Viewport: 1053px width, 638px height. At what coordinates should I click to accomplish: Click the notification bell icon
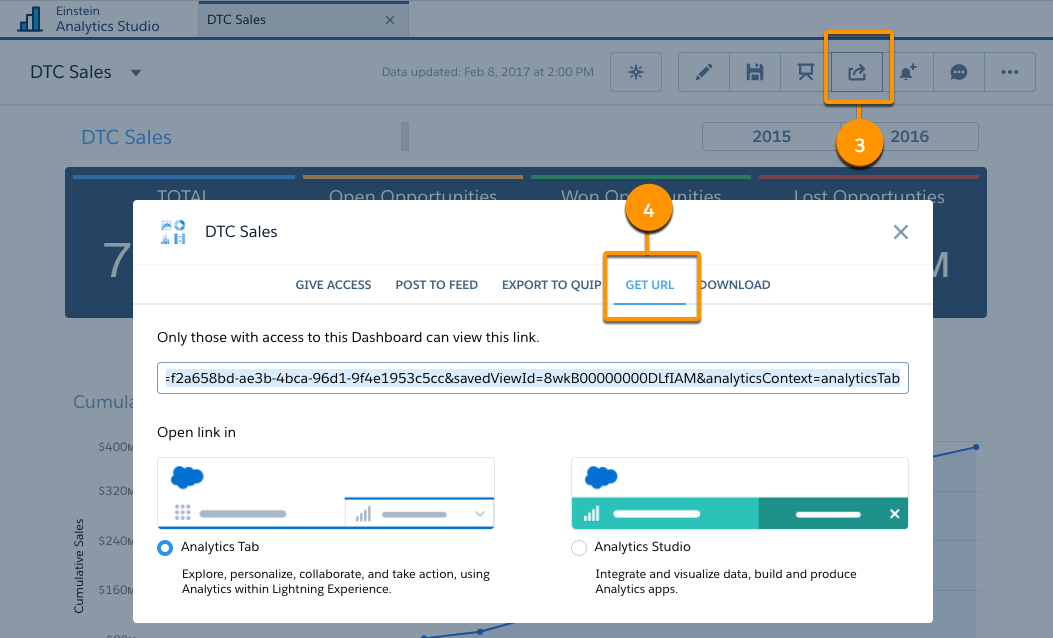[908, 72]
